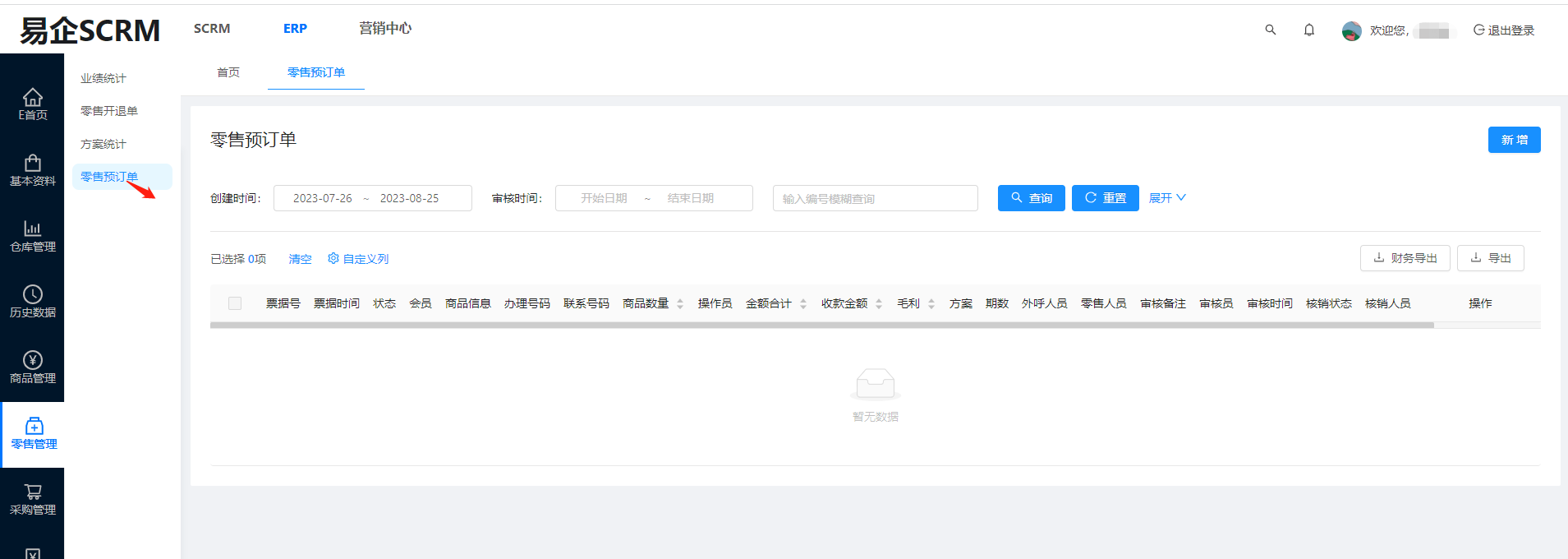Open 零售预订单 submenu item
The height and width of the screenshot is (559, 1568).
coord(122,177)
